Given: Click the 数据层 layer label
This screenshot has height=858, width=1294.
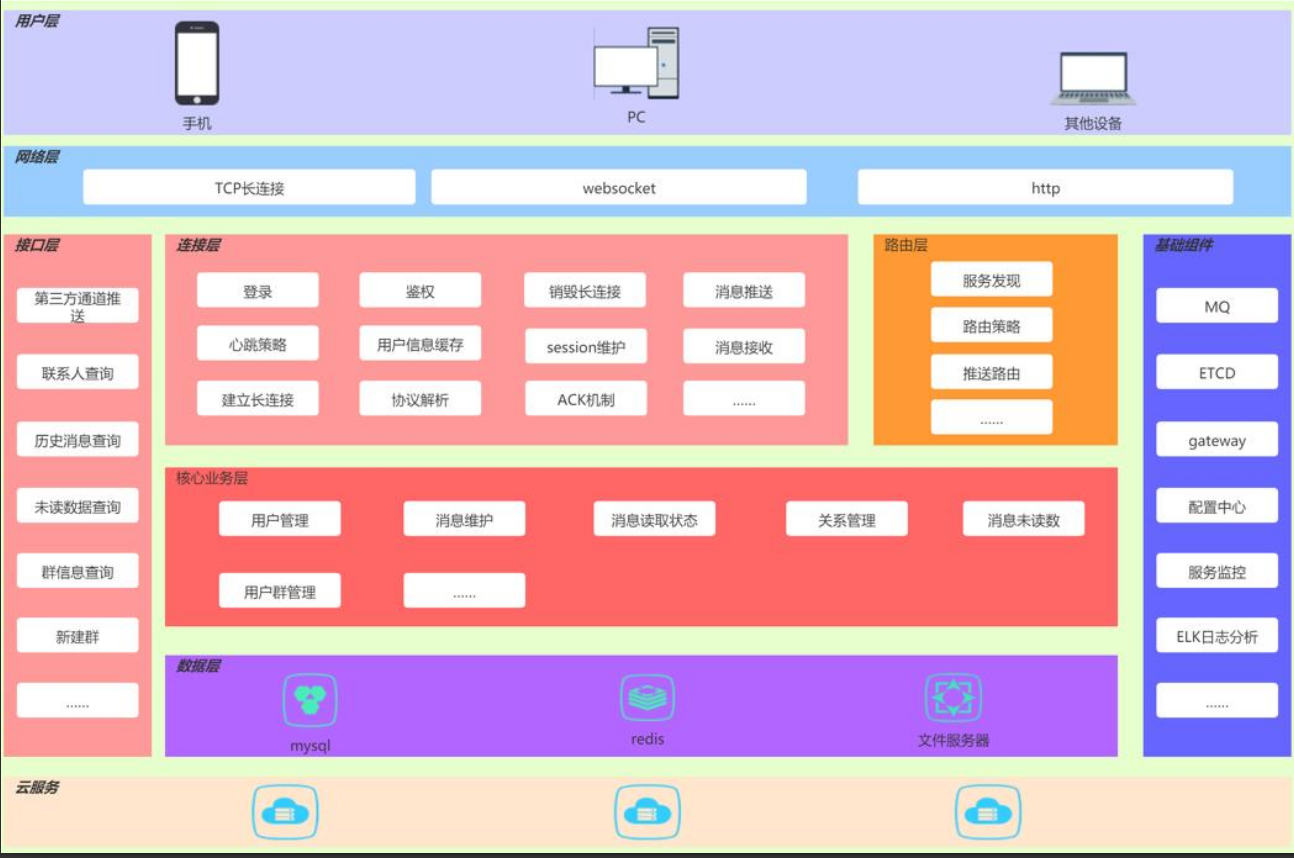Looking at the screenshot, I should coord(198,666).
